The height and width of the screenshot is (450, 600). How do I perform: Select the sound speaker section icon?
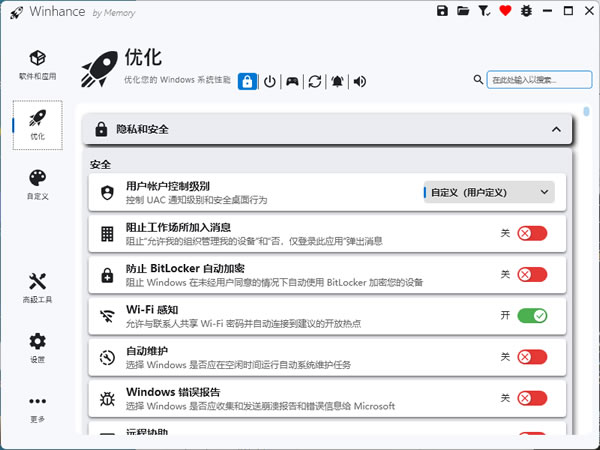coord(360,81)
